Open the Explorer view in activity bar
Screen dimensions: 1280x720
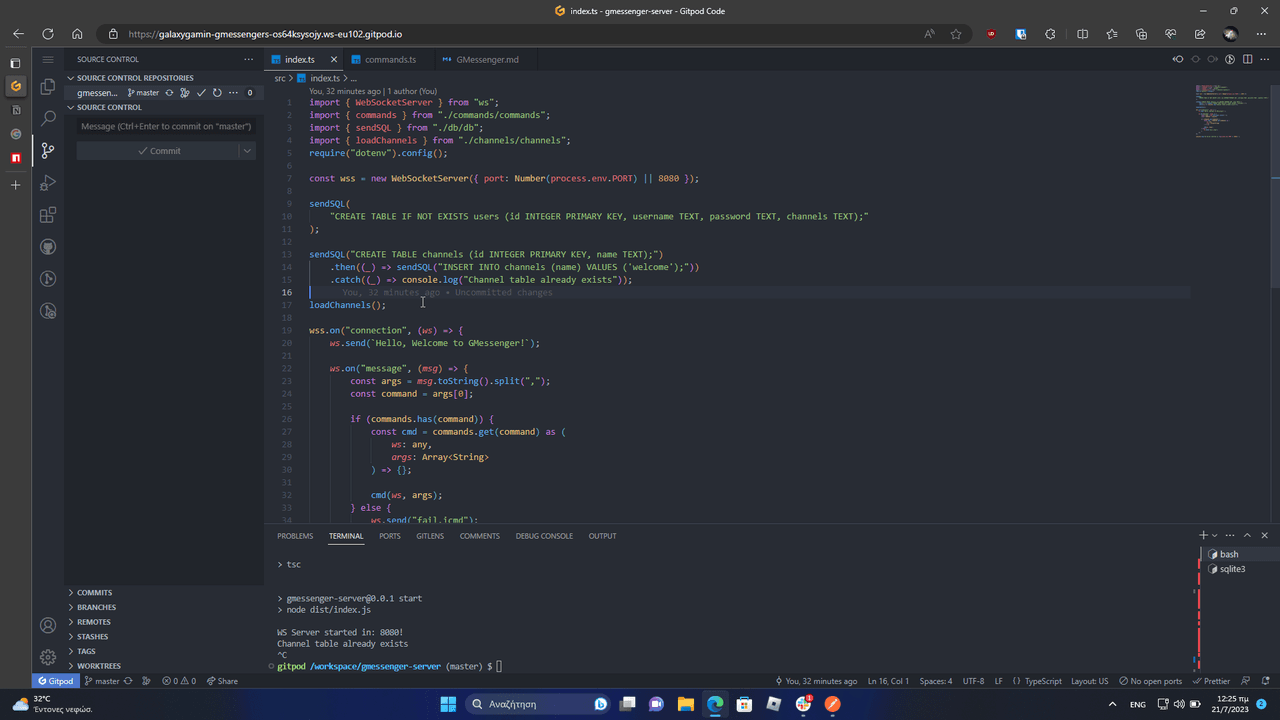[47, 87]
